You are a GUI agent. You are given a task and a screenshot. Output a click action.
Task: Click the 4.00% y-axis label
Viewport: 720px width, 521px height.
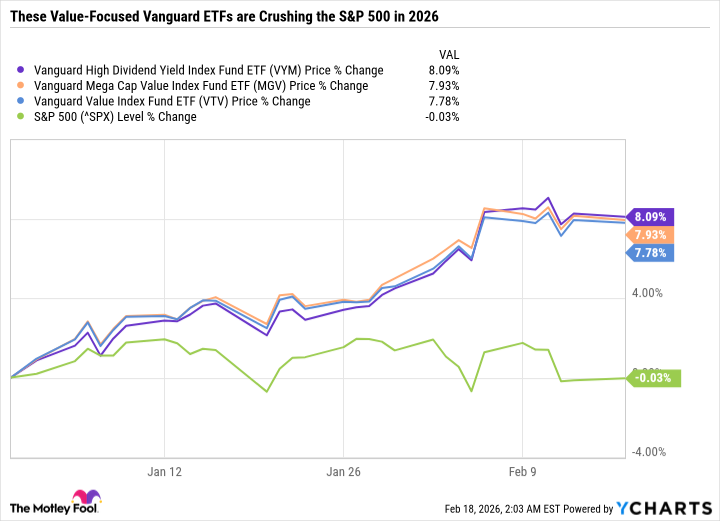647,293
